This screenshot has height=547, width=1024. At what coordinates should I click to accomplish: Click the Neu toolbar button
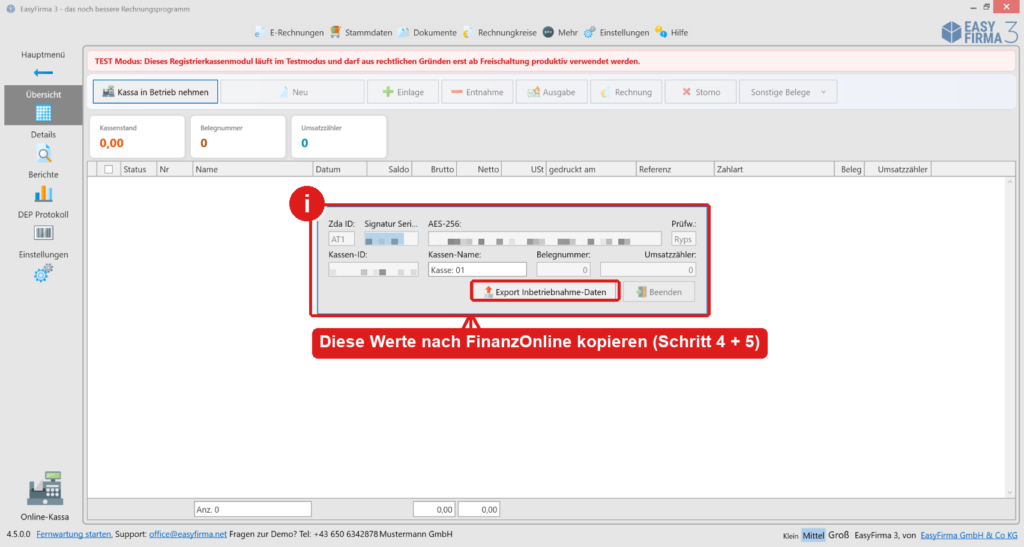293,92
